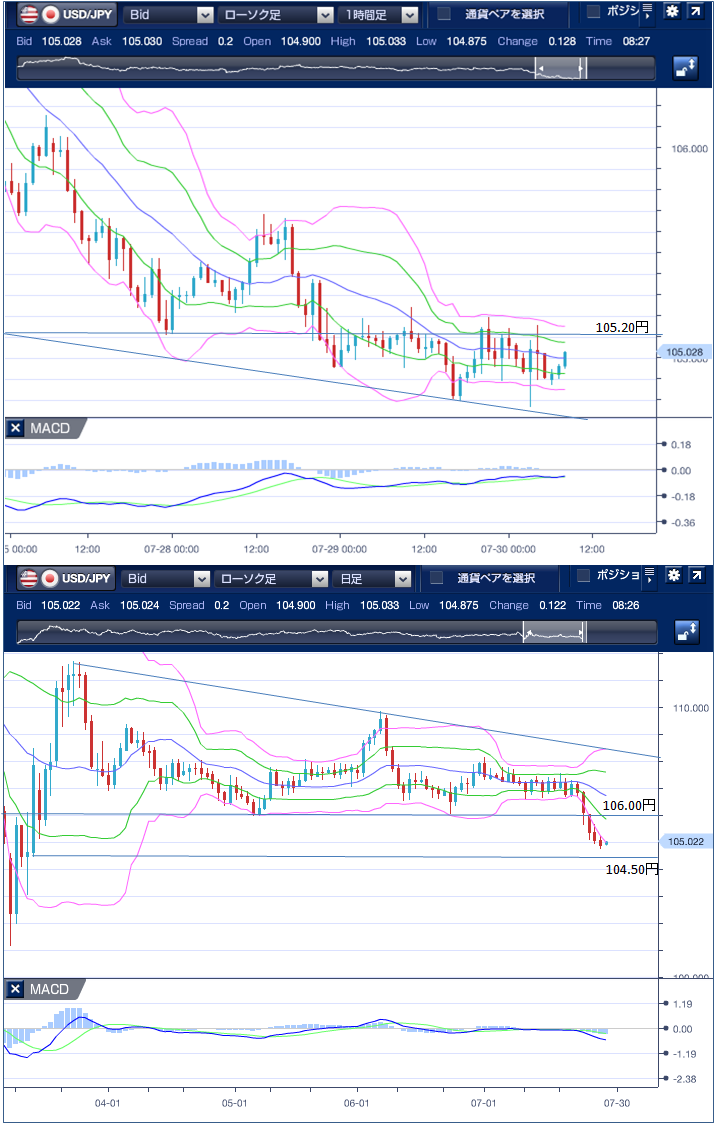Viewport: 715px width, 1124px height.
Task: Click the range selector in hourly chart navigator
Action: [x=560, y=68]
